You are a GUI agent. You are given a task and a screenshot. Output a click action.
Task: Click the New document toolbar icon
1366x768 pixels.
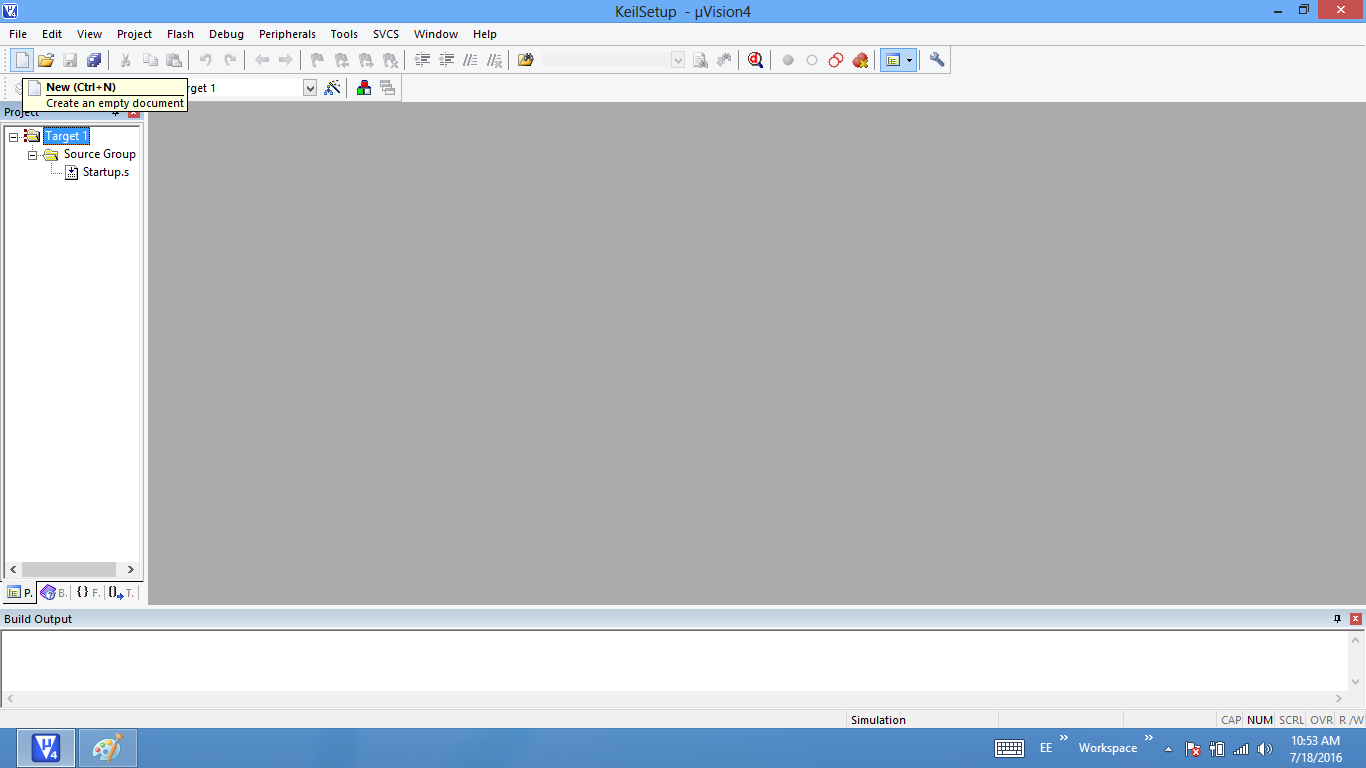[22, 60]
